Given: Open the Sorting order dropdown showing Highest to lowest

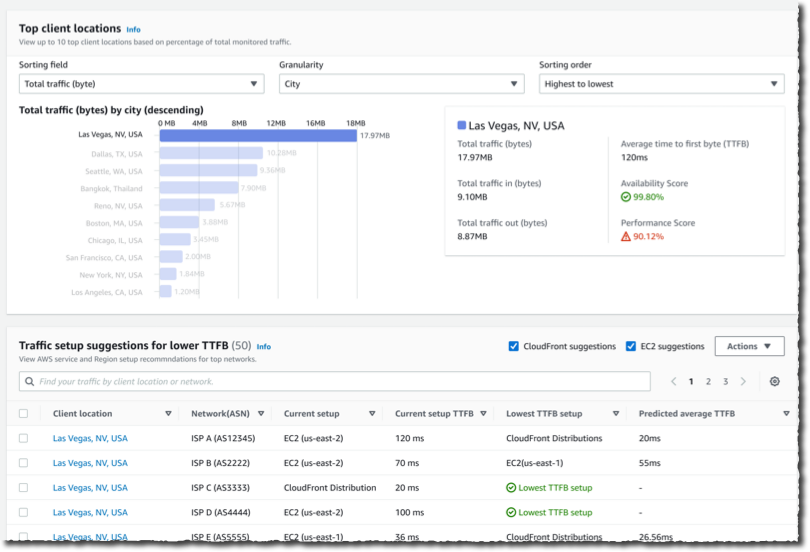Looking at the screenshot, I should (x=662, y=84).
